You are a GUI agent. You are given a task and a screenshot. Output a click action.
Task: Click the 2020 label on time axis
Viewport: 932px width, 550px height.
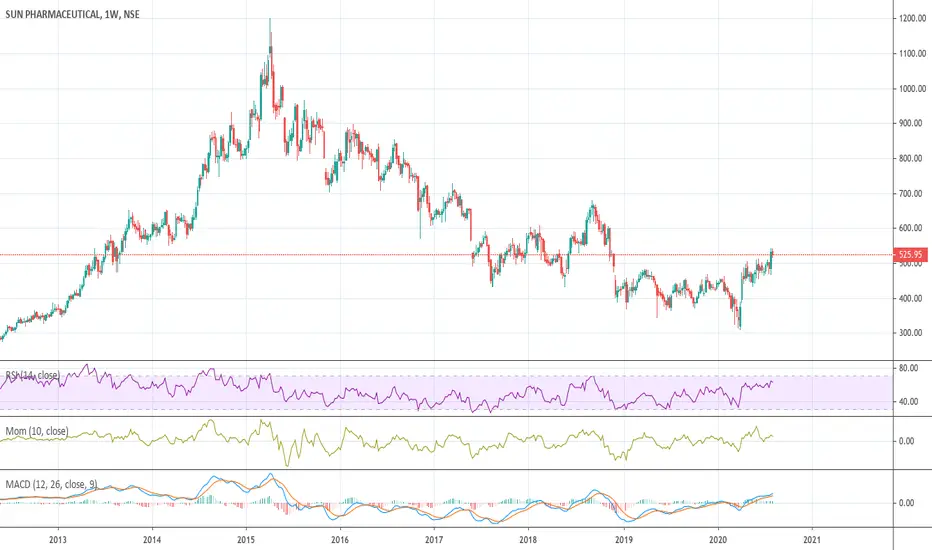pyautogui.click(x=718, y=540)
